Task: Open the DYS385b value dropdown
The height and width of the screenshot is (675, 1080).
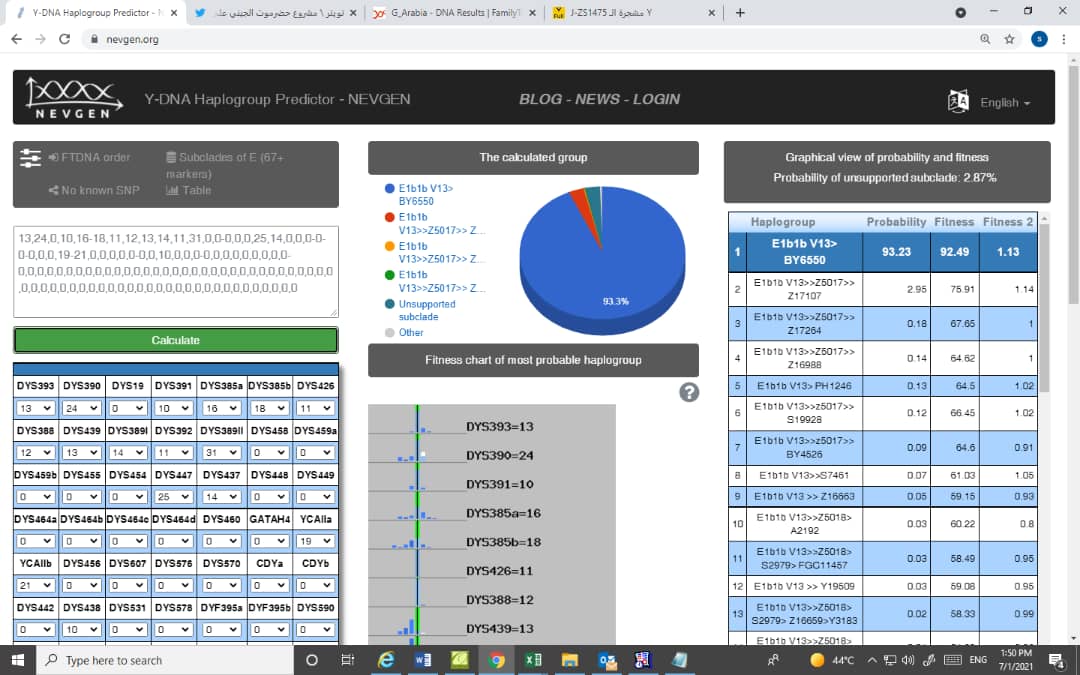Action: (x=269, y=408)
